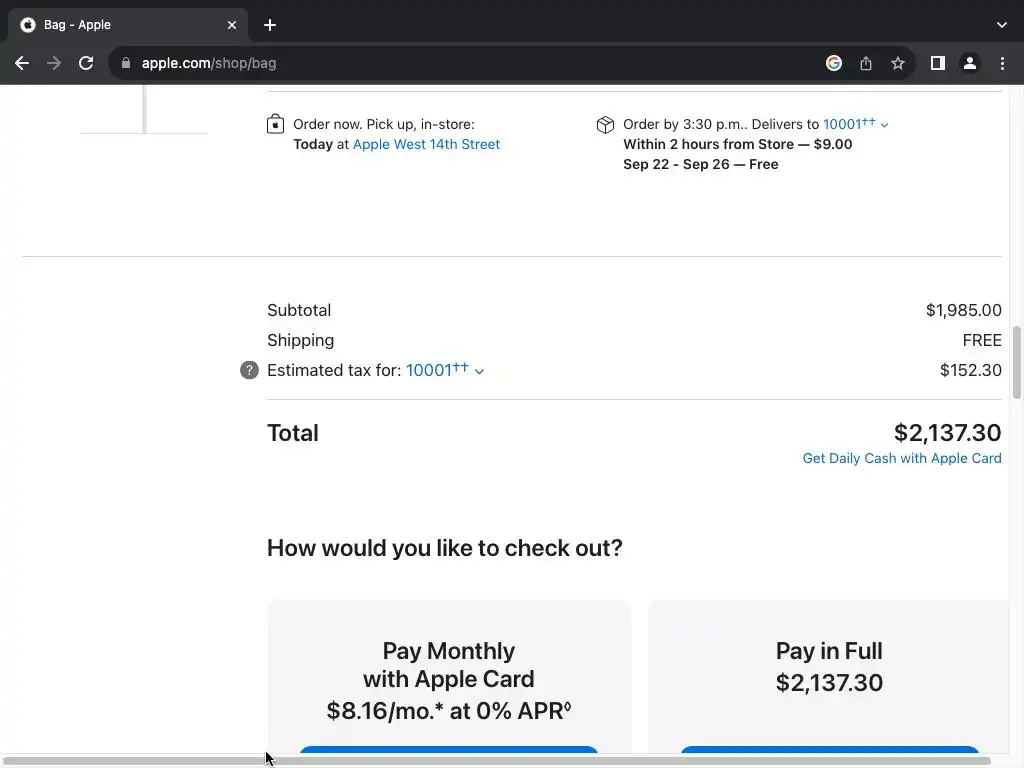This screenshot has height=768, width=1024.
Task: Close the Bag - Apple tab
Action: pos(232,25)
